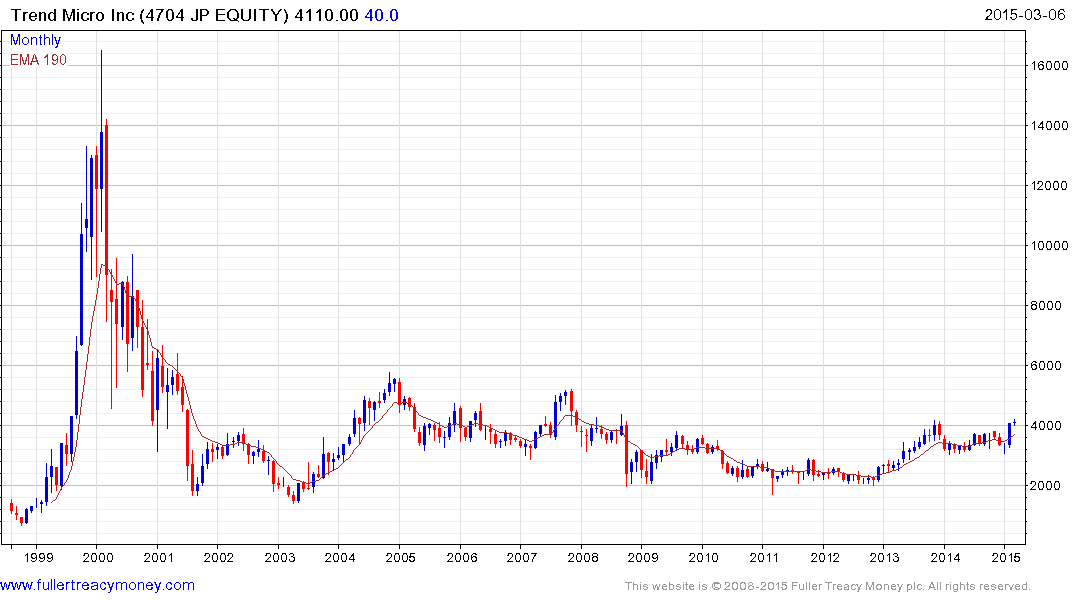Click the 2007 year label on time axis

(x=522, y=557)
